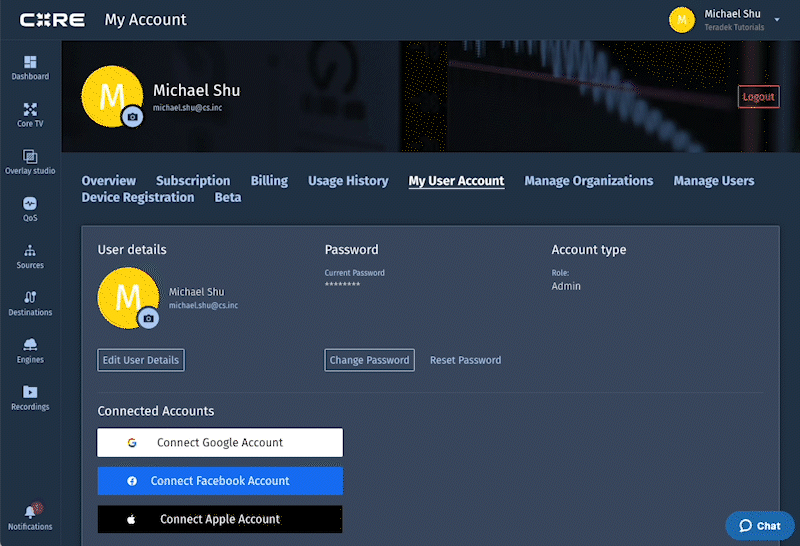Image resolution: width=800 pixels, height=546 pixels.
Task: Open the Chat widget
Action: (759, 525)
